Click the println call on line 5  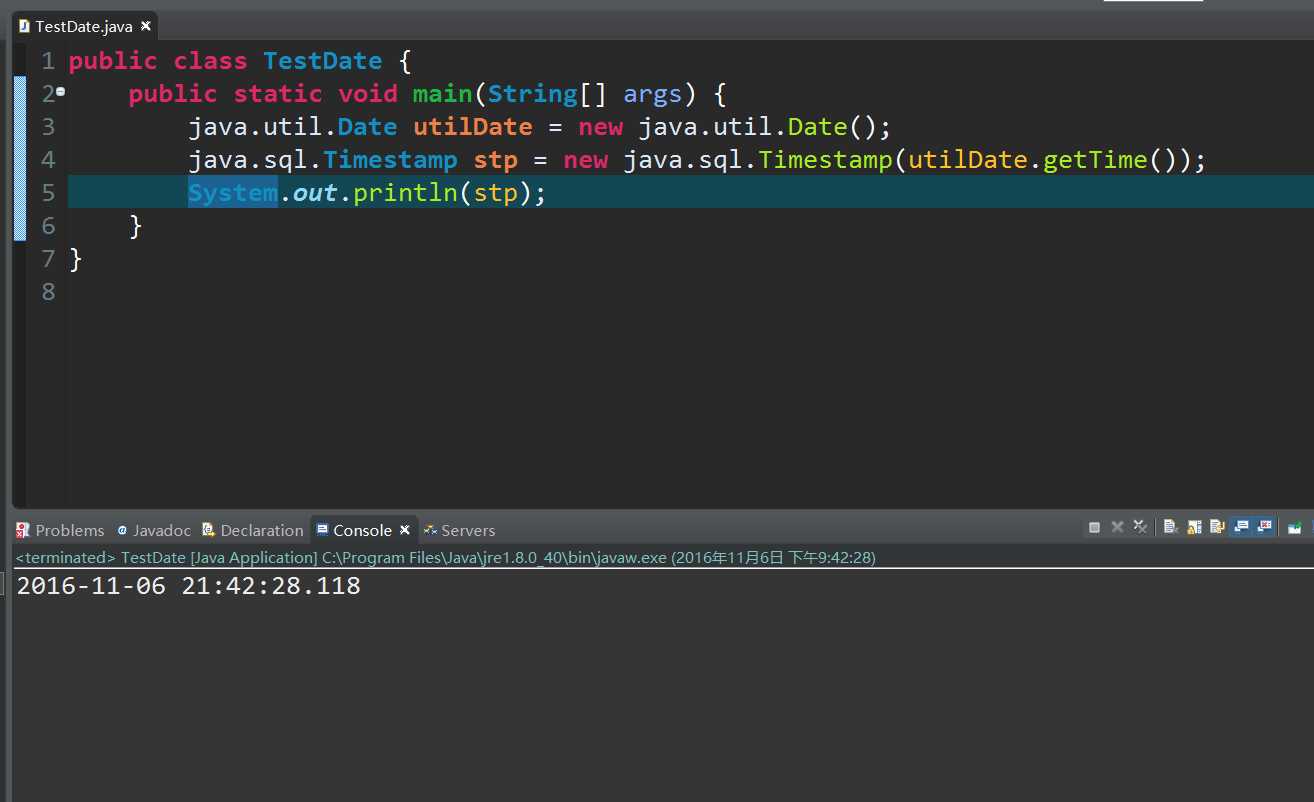click(x=405, y=193)
